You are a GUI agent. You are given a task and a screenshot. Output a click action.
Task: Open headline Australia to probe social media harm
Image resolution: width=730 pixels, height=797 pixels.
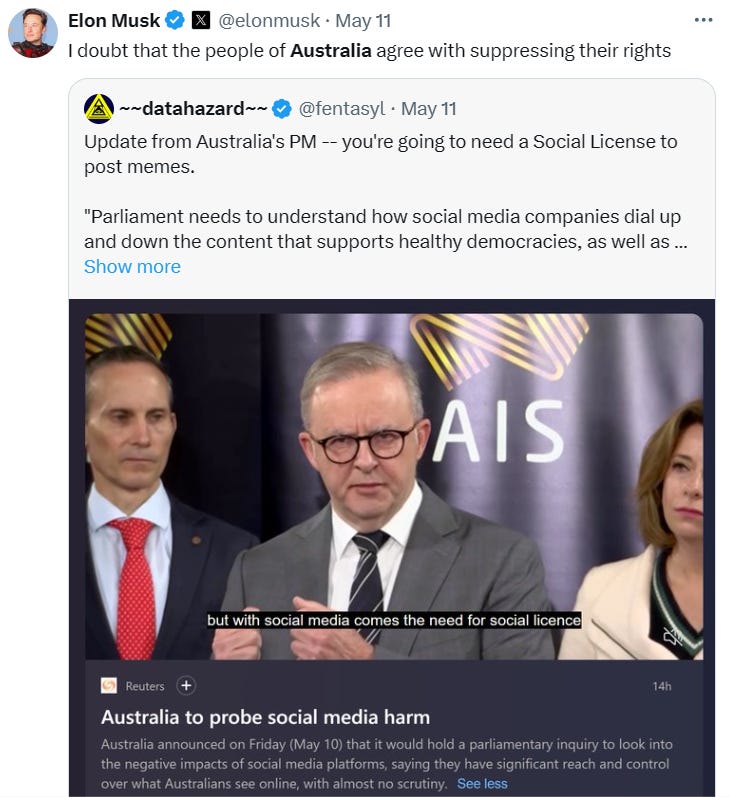tap(265, 717)
